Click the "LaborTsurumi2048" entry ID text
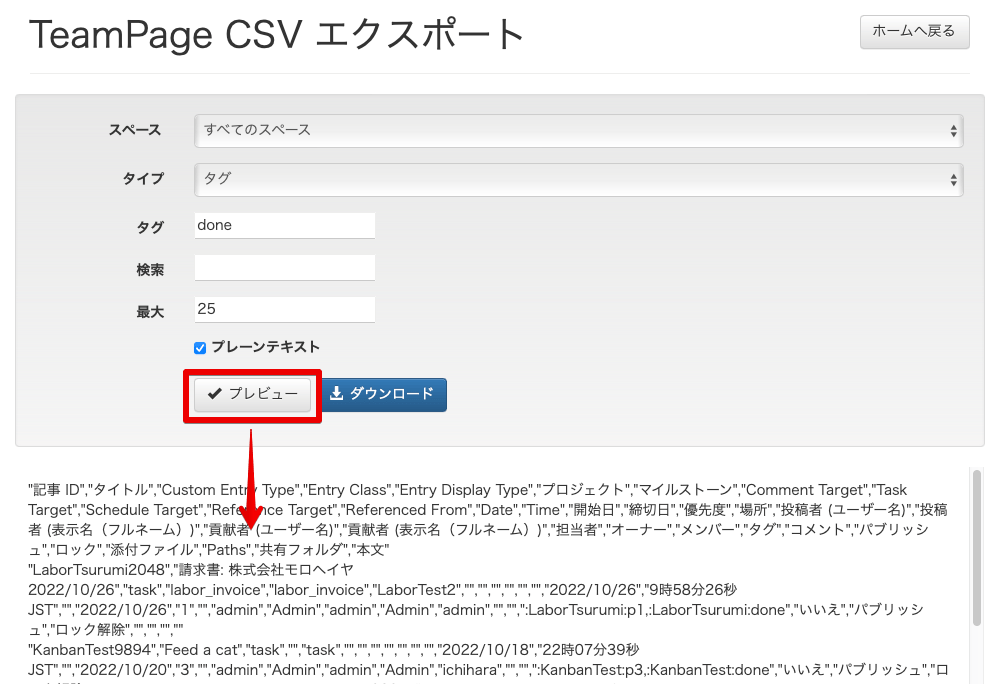998x684 pixels. [100, 569]
